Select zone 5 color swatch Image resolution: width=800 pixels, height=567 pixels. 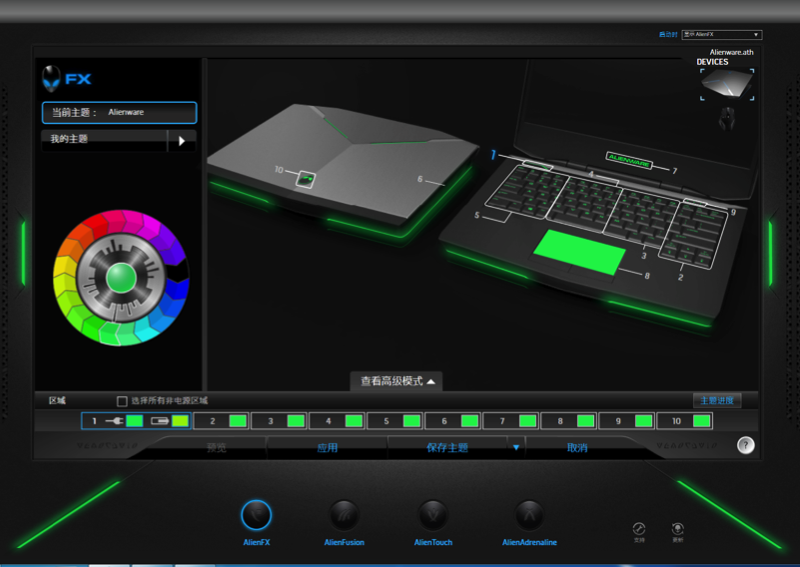pos(412,421)
